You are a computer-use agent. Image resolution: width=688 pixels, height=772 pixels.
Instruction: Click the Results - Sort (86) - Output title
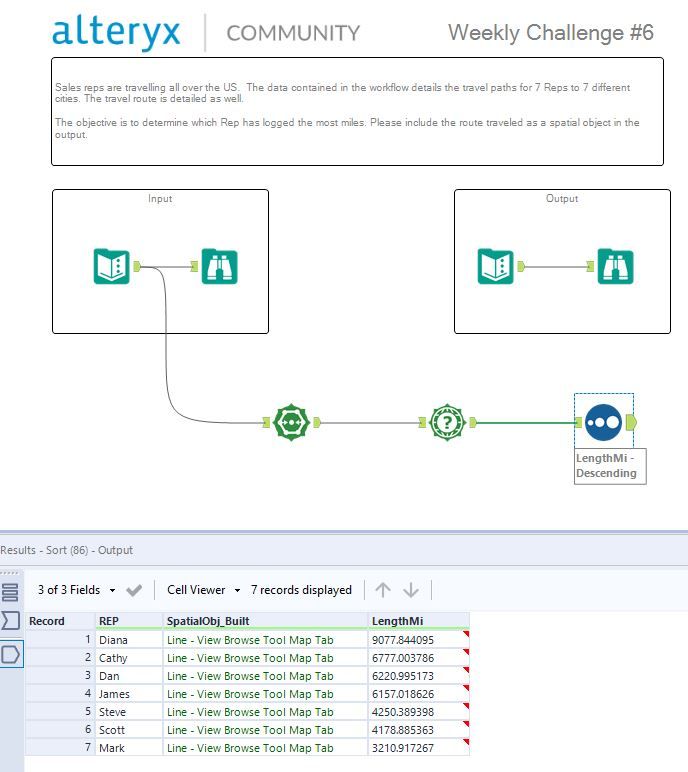point(66,550)
